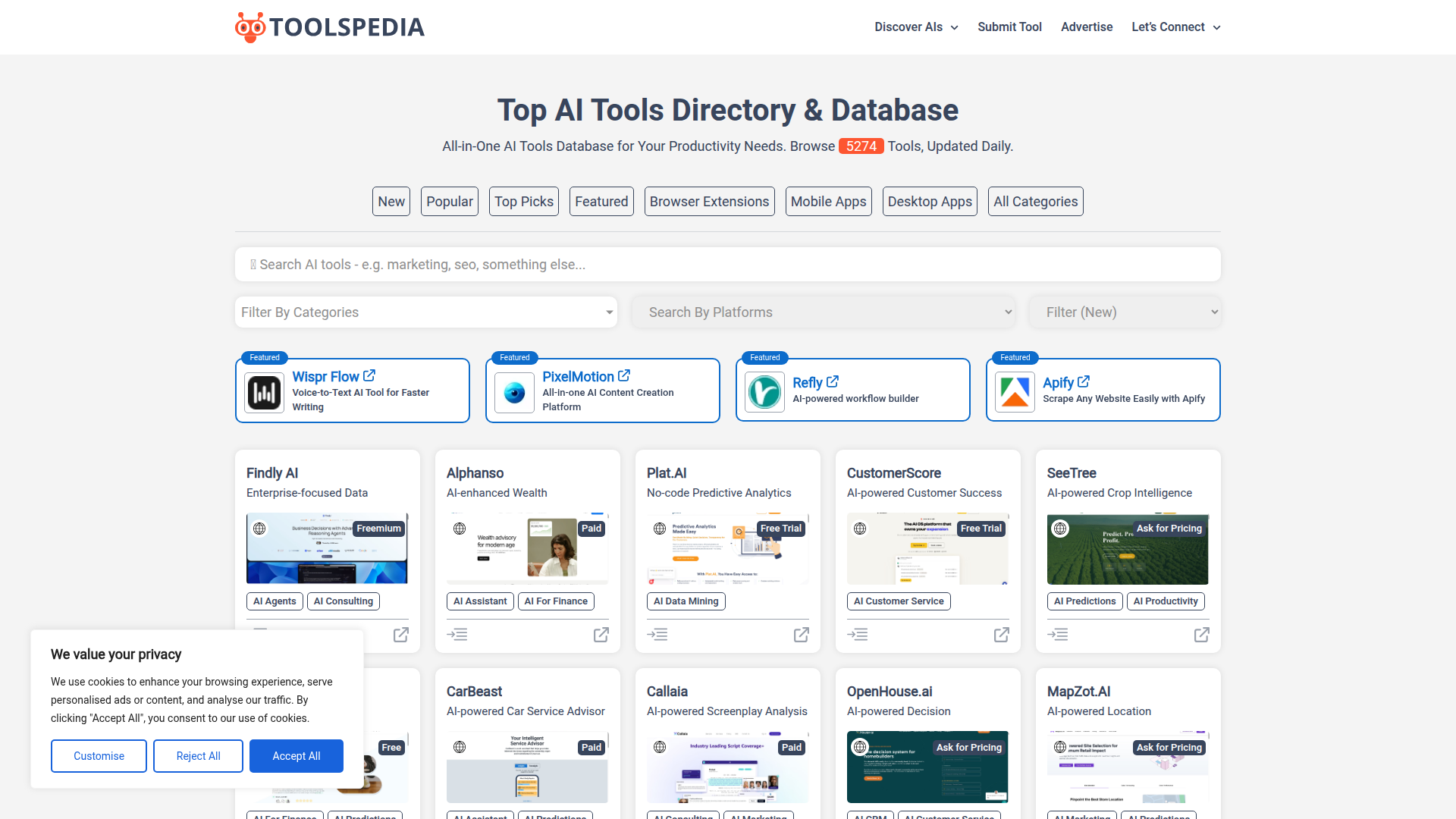Click the 5274 tools count badge
The image size is (1456, 819).
coord(861,146)
